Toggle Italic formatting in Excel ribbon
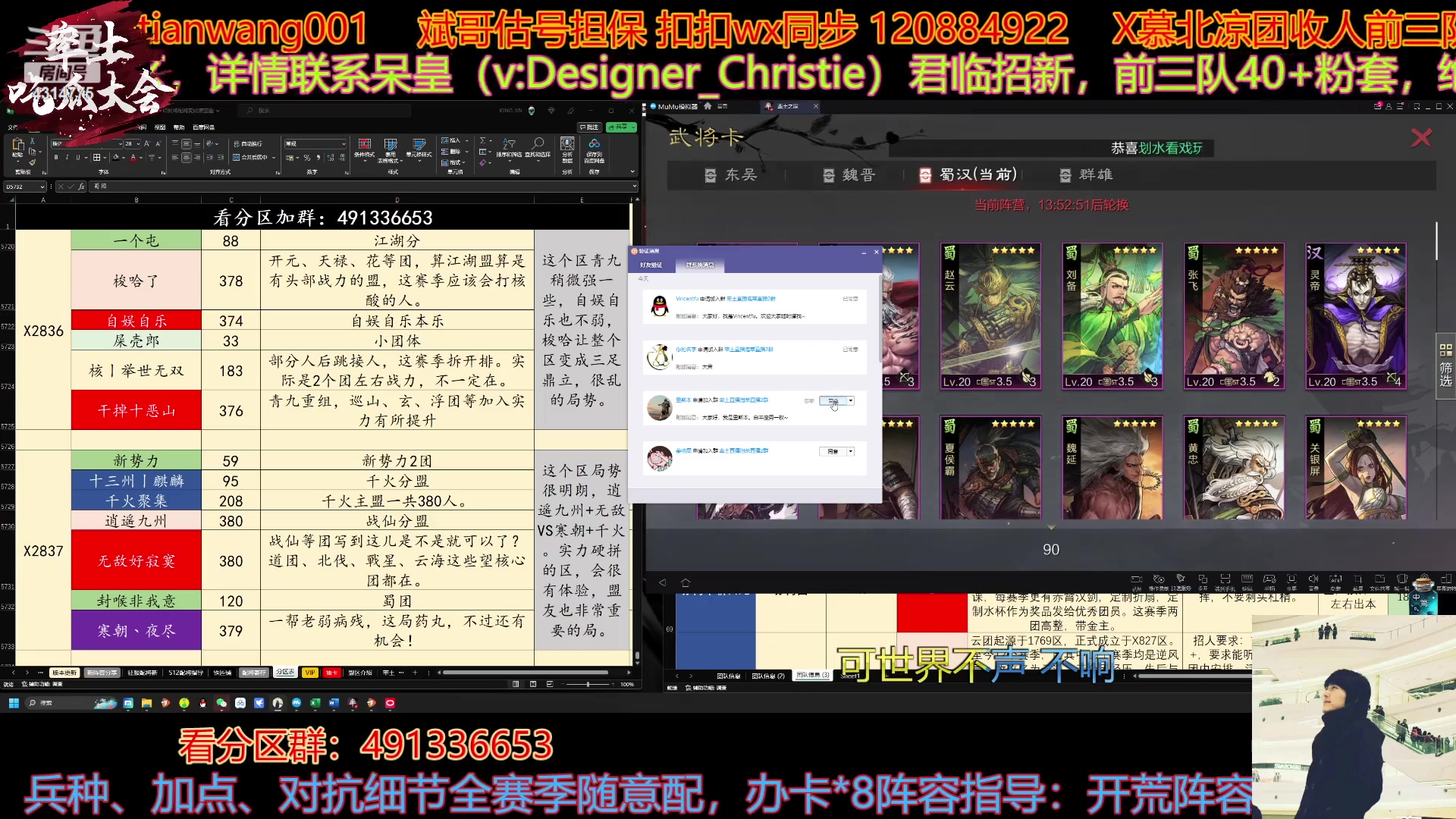The image size is (1456, 819). click(67, 157)
